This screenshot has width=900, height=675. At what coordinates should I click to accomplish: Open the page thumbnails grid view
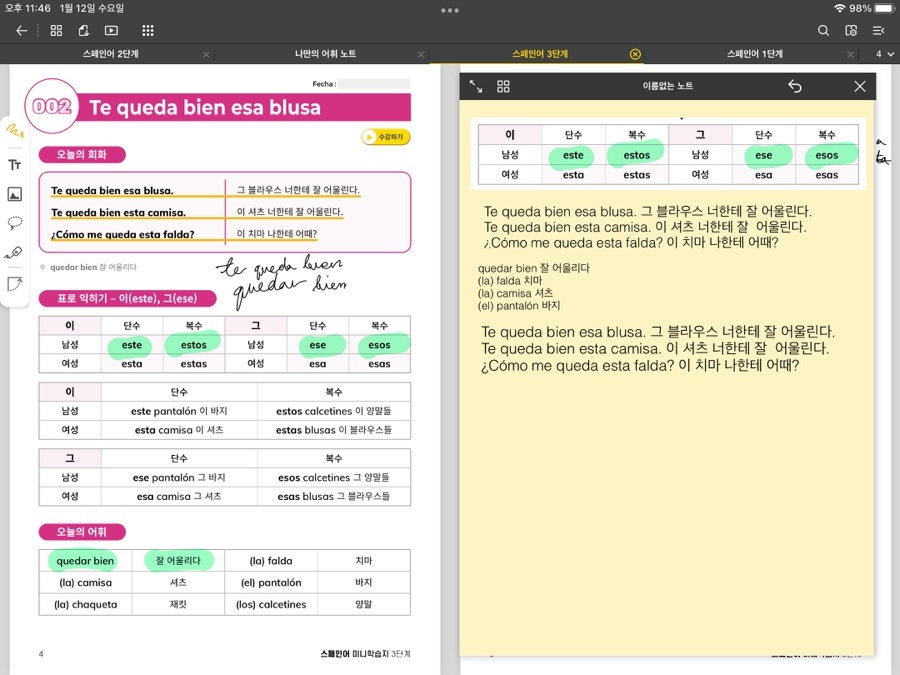click(x=56, y=30)
